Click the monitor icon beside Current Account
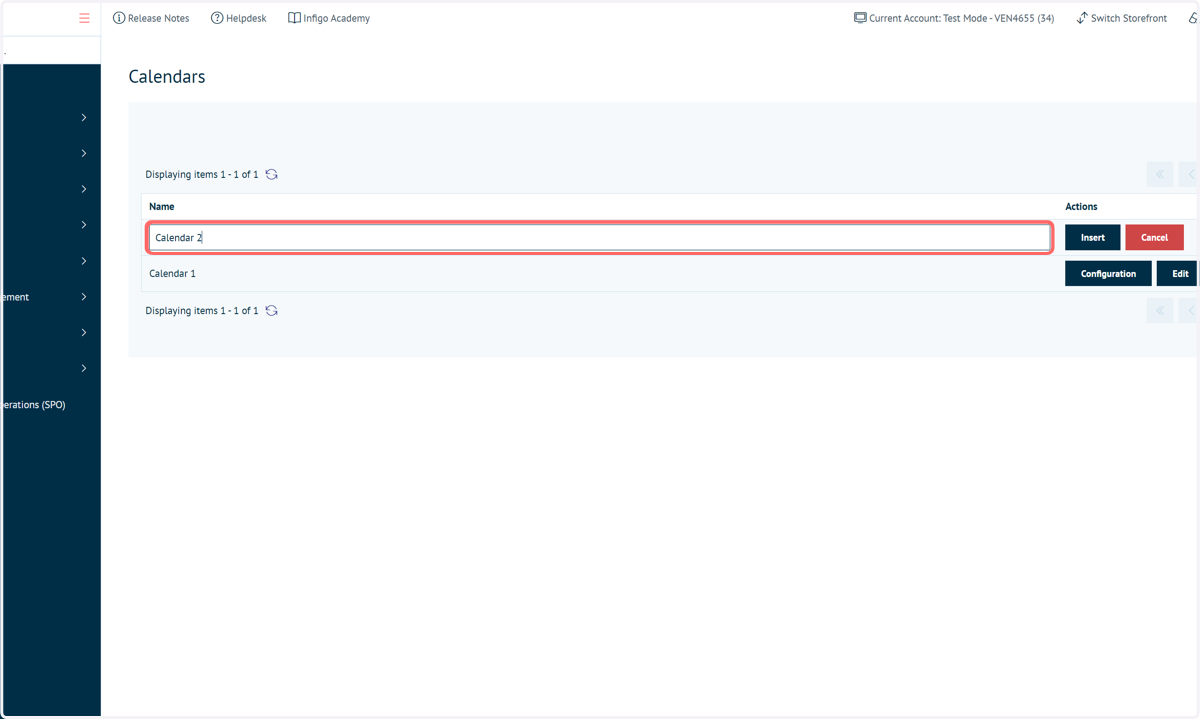Image resolution: width=1200 pixels, height=719 pixels. click(860, 18)
